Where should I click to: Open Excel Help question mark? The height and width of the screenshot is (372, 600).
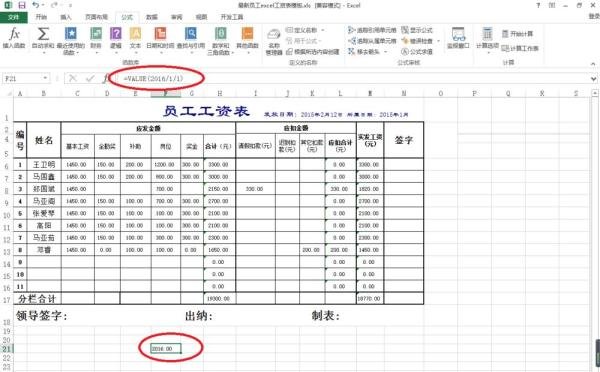(x=538, y=5)
